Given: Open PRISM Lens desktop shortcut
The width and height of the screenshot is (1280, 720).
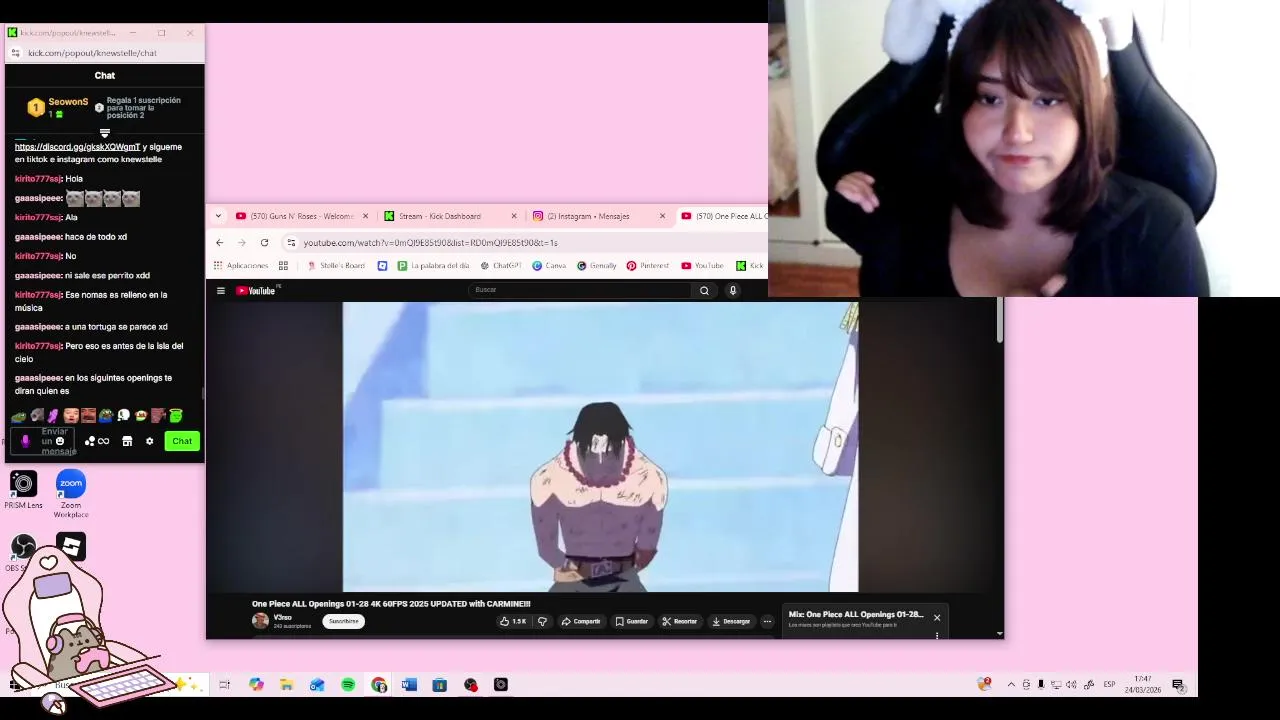Looking at the screenshot, I should pos(23,490).
